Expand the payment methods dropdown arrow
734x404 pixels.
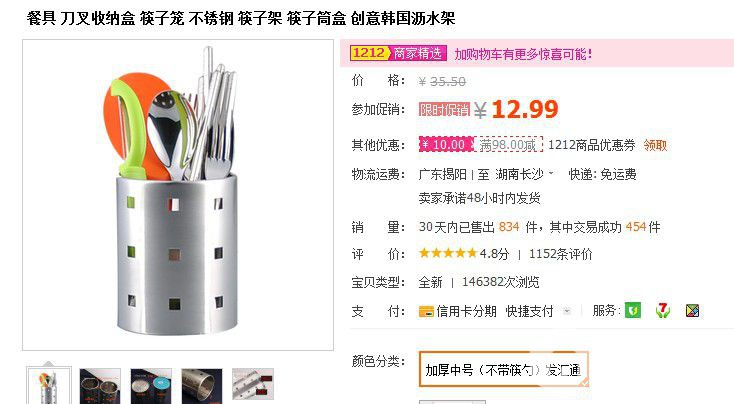tap(567, 311)
